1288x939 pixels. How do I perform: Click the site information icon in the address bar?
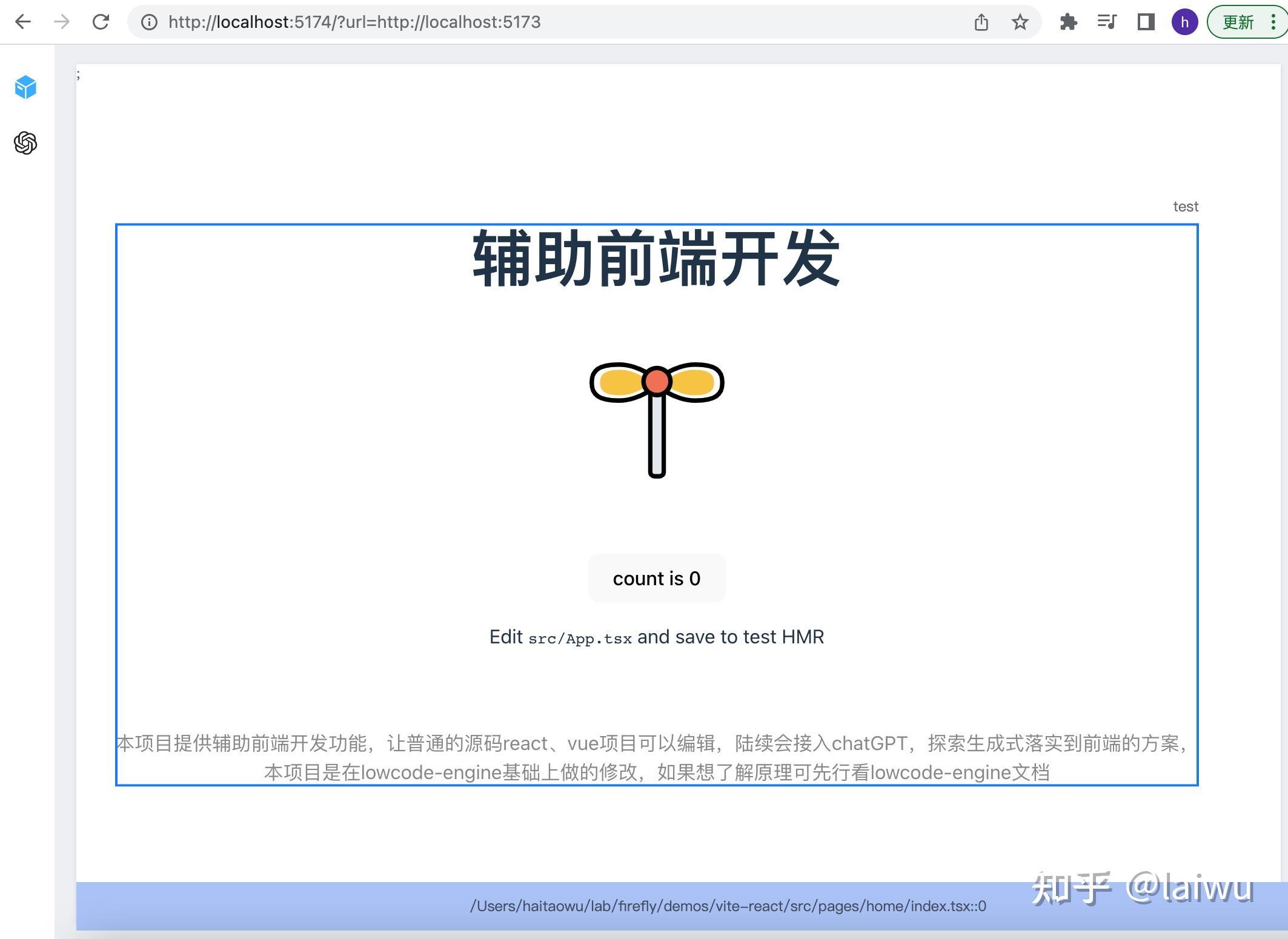(149, 22)
